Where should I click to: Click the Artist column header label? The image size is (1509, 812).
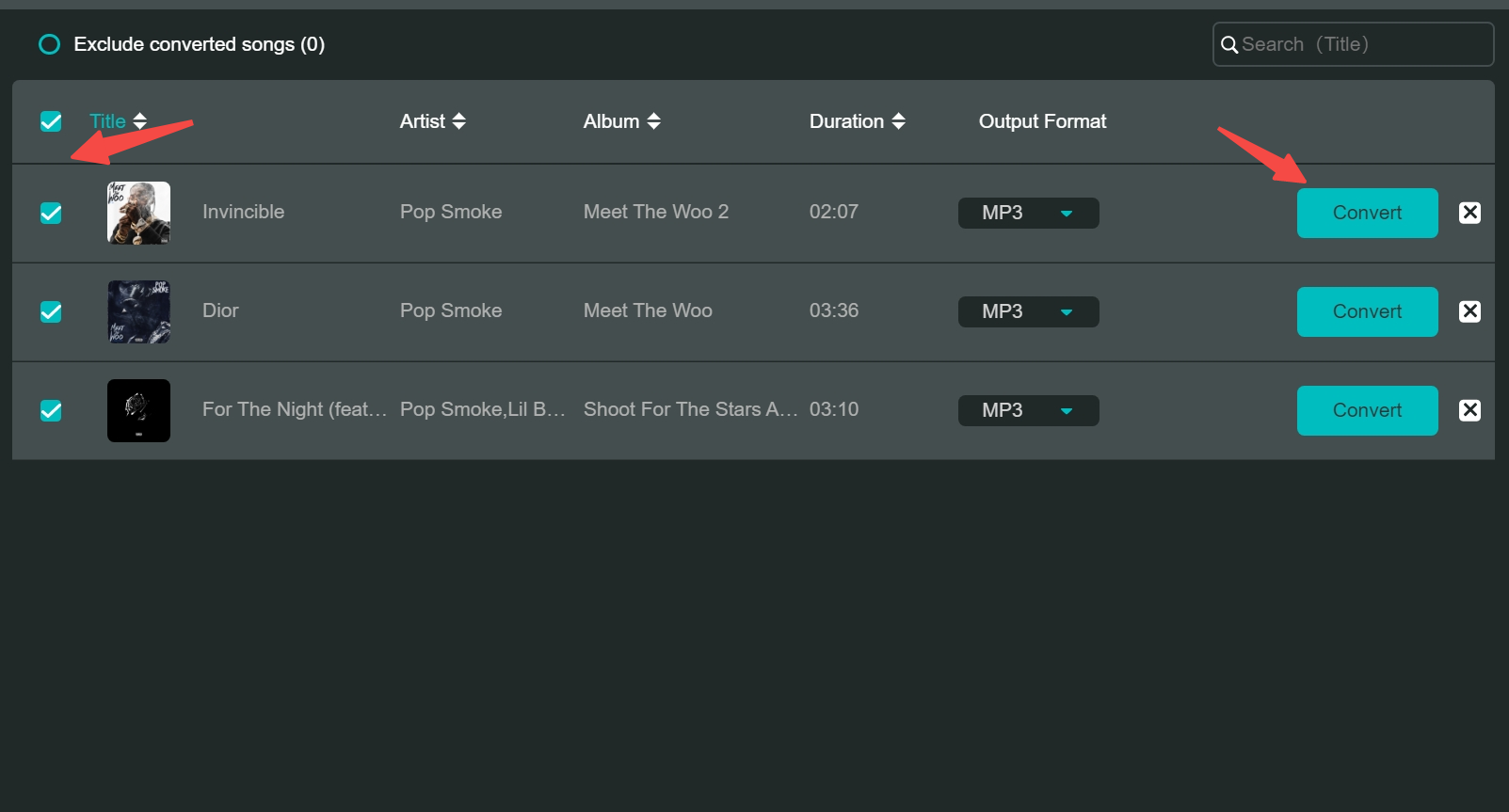tap(422, 121)
